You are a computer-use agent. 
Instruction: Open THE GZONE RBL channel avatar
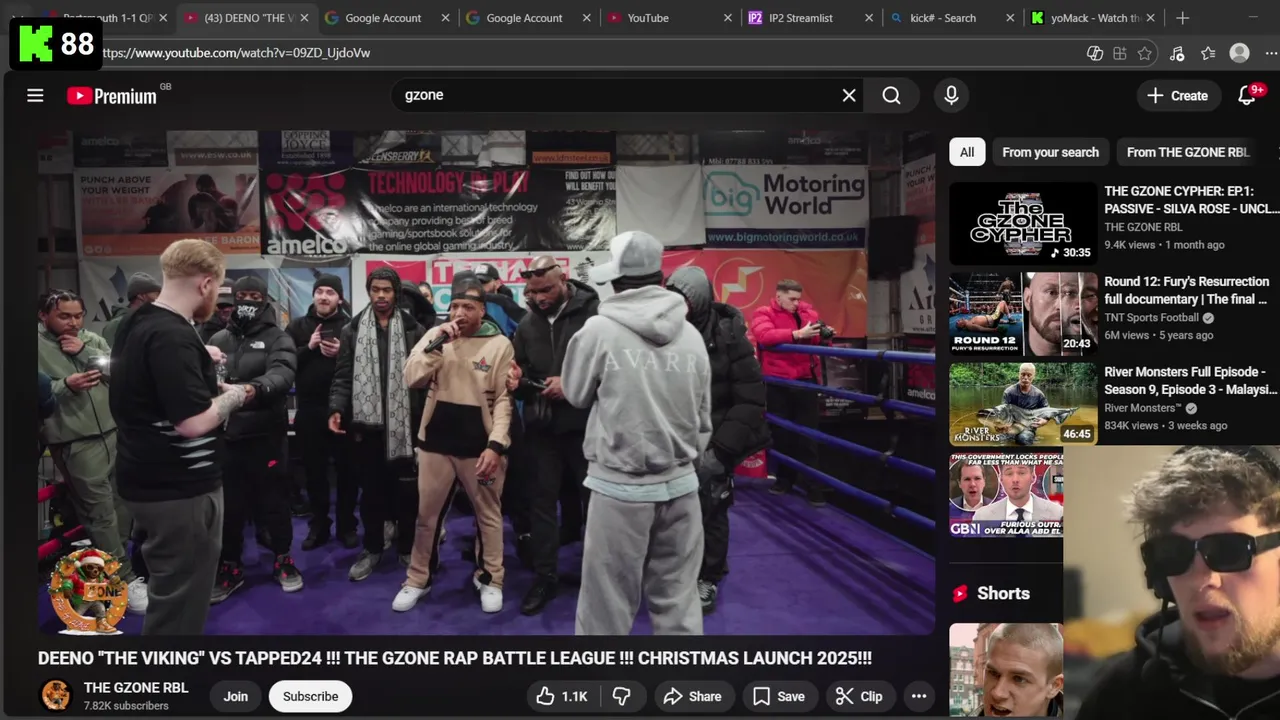click(x=56, y=696)
